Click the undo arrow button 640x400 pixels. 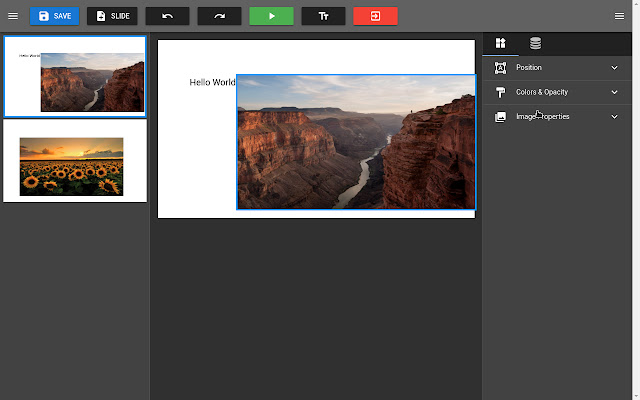coord(167,16)
